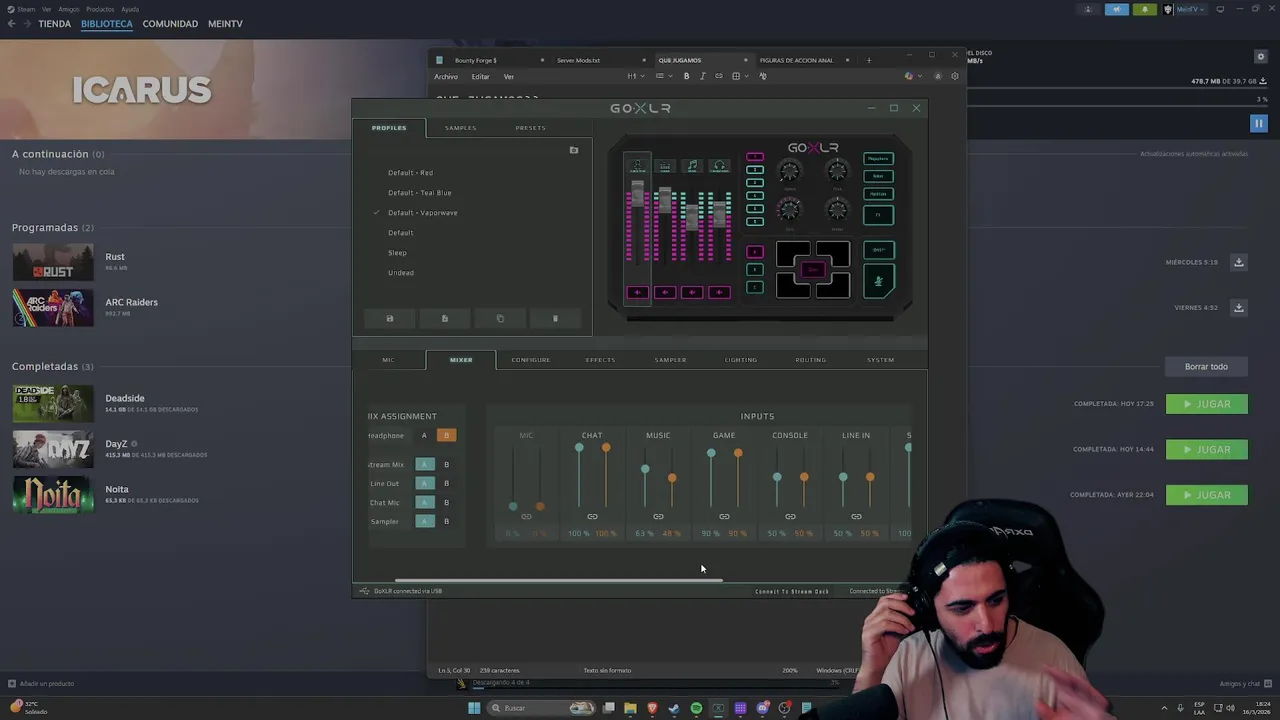The width and height of the screenshot is (1280, 720).
Task: Create a new GoXLR profile
Action: tap(445, 318)
